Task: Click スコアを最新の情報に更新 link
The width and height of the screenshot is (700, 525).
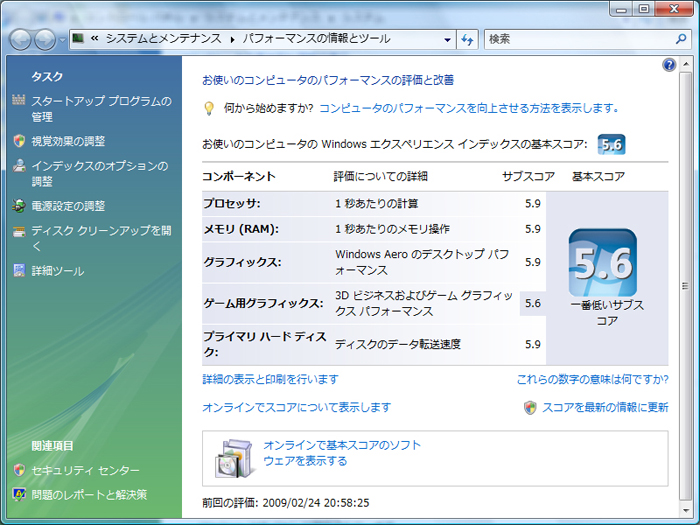Action: tap(605, 407)
